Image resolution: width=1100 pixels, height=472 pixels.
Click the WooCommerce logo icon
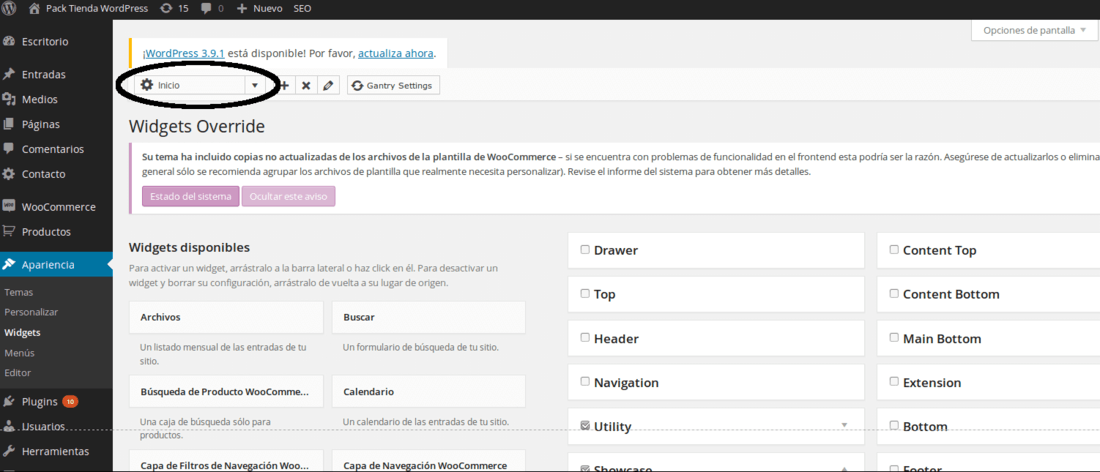[9, 206]
